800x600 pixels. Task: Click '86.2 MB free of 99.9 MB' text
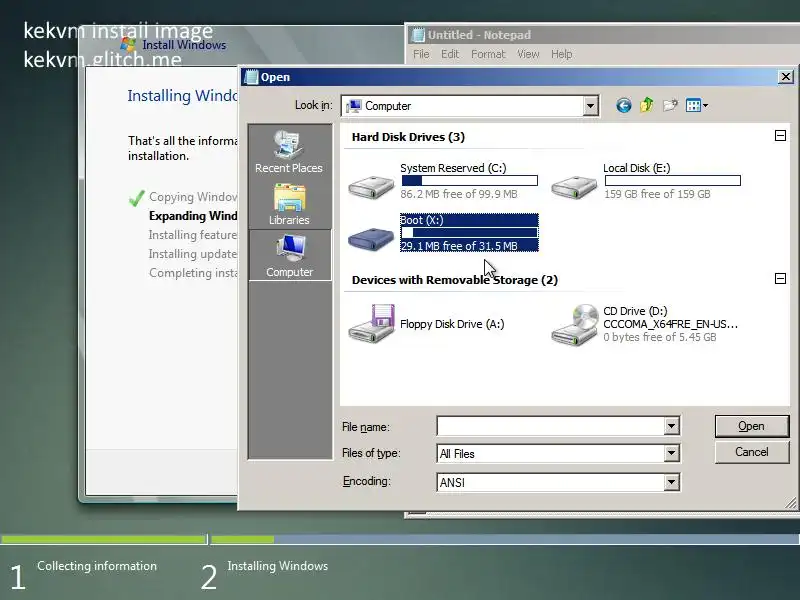coord(459,194)
